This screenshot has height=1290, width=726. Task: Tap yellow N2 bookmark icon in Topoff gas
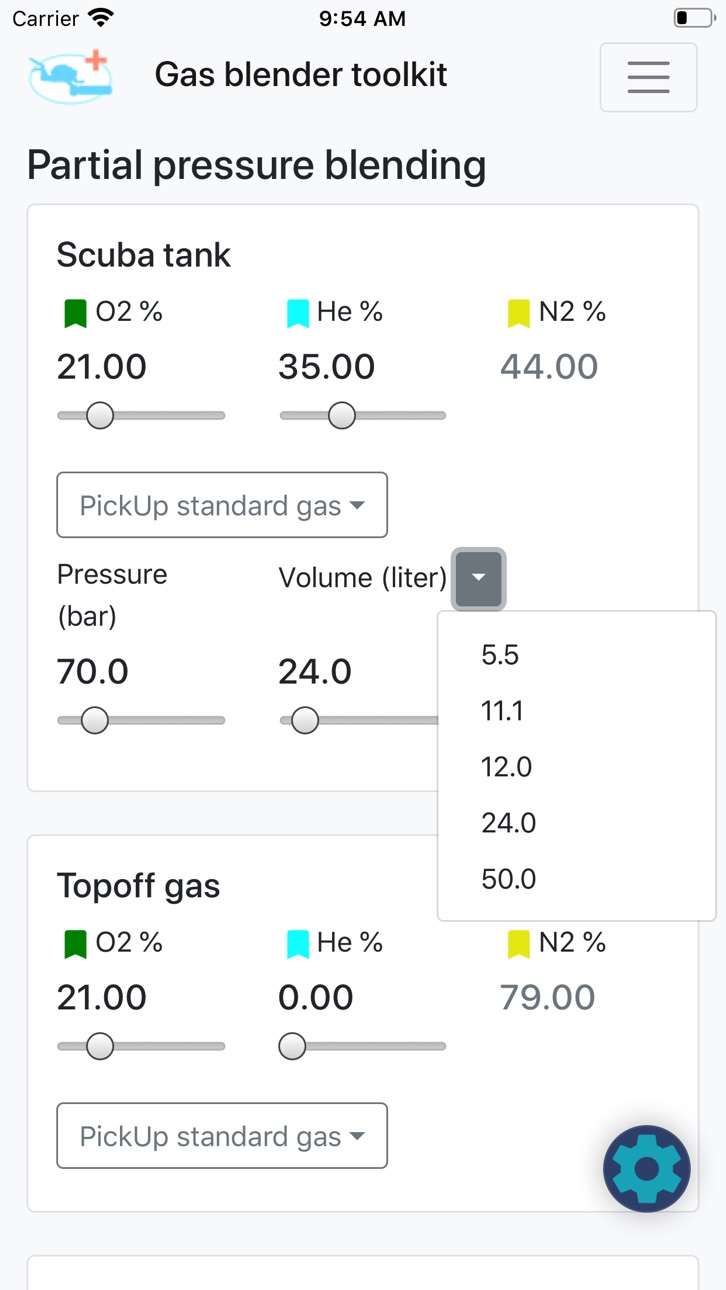518,945
